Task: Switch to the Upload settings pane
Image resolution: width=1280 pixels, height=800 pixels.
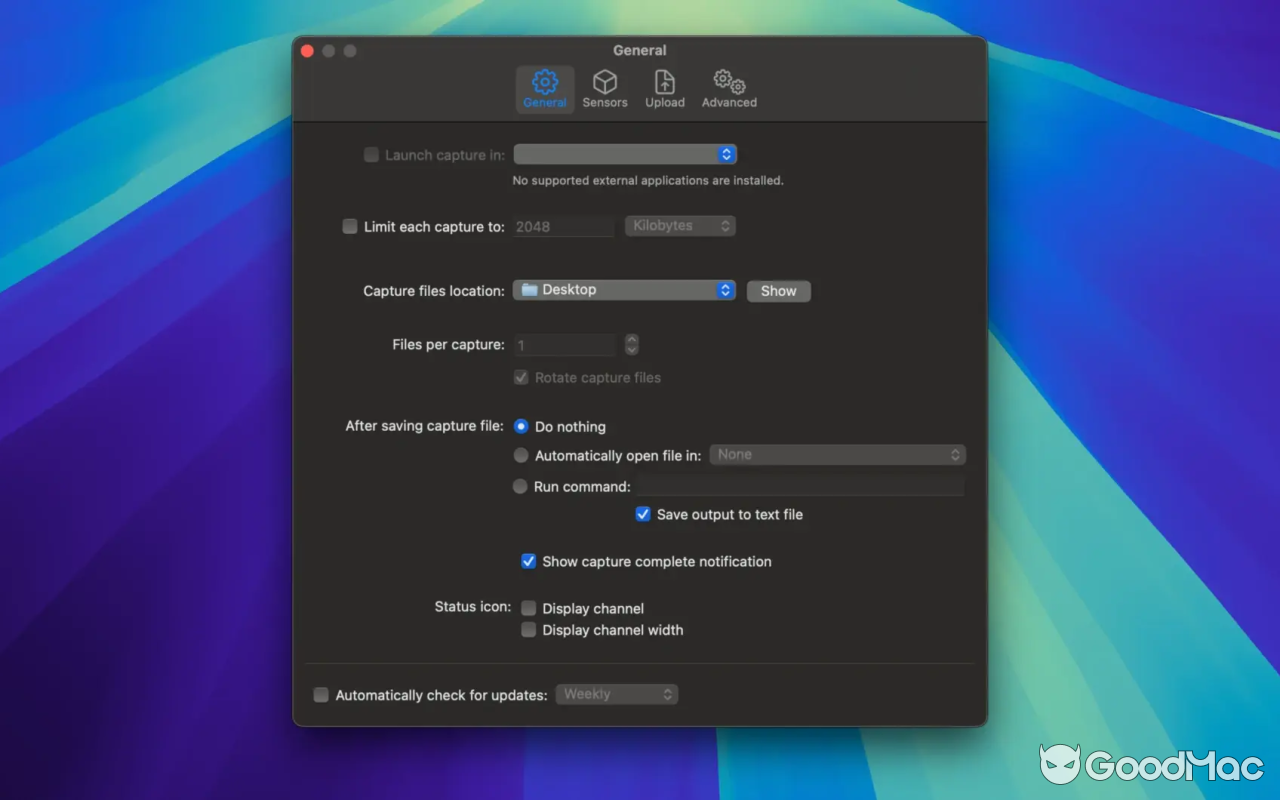Action: pyautogui.click(x=664, y=88)
